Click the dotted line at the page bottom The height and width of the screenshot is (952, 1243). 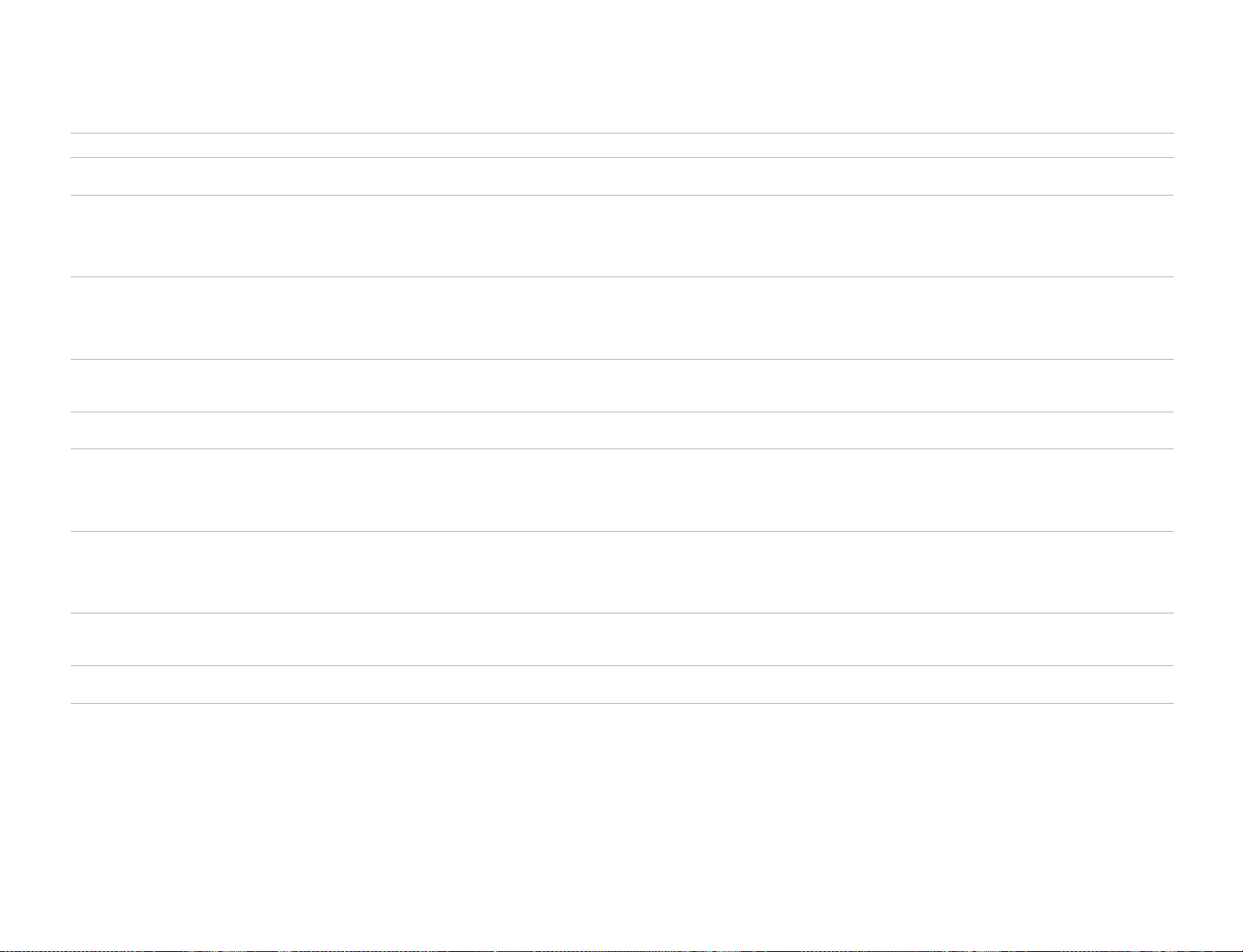tap(621, 950)
